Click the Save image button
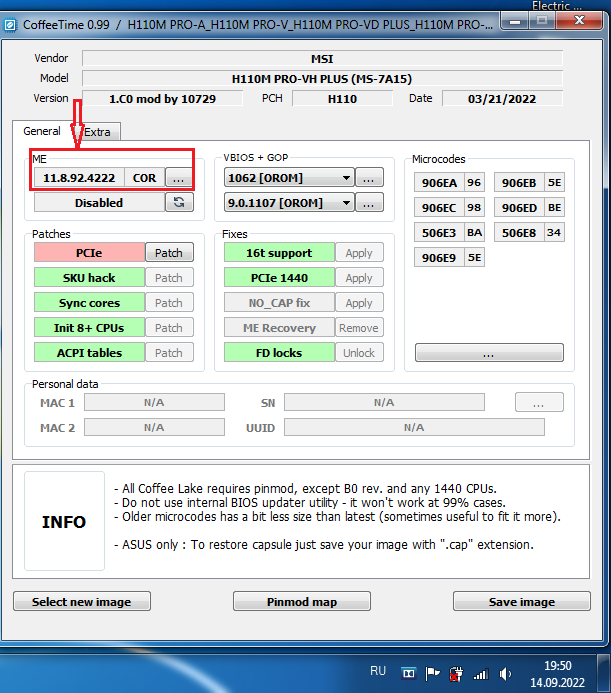Screen dimensions: 611x693 tap(522, 602)
